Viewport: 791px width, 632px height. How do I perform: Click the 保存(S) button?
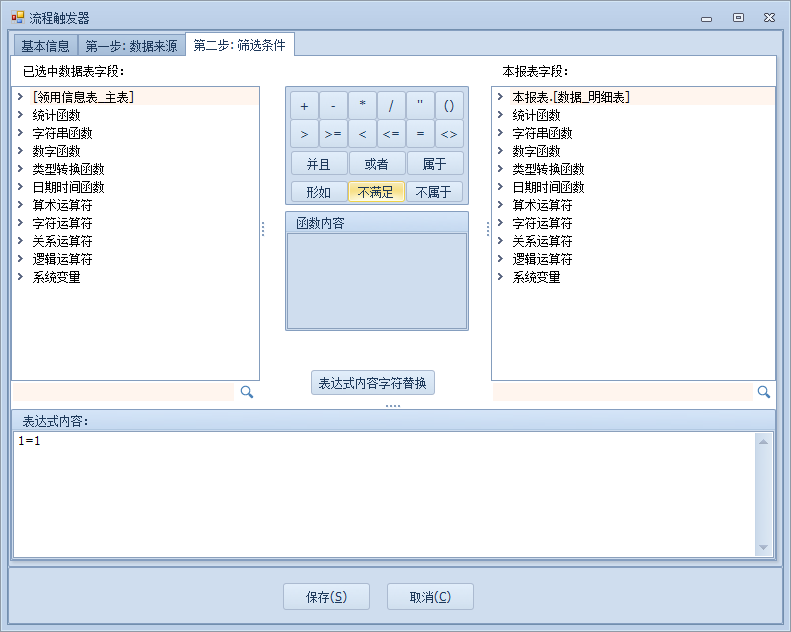point(326,597)
